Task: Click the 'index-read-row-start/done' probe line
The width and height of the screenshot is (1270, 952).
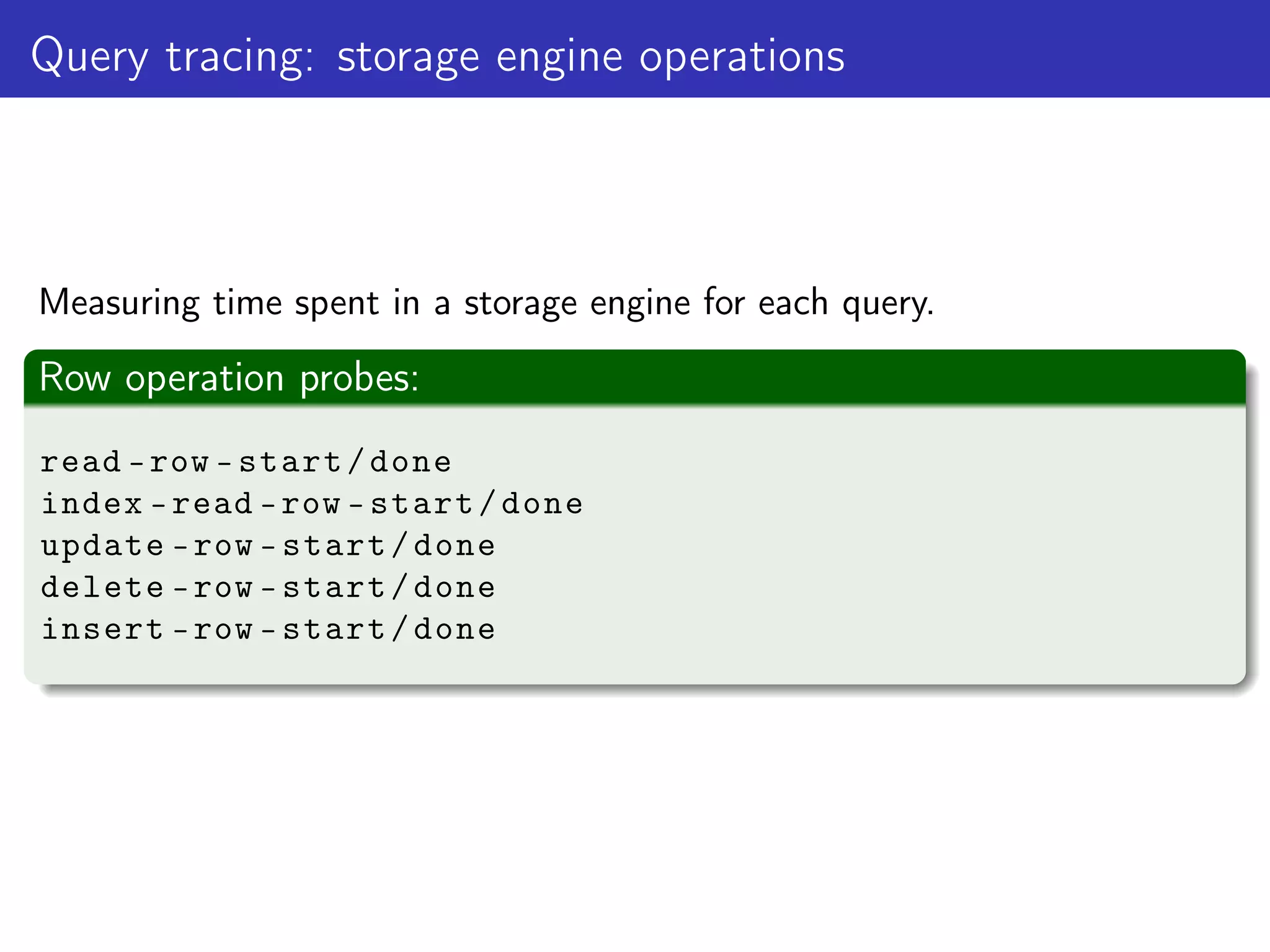Action: coord(312,504)
